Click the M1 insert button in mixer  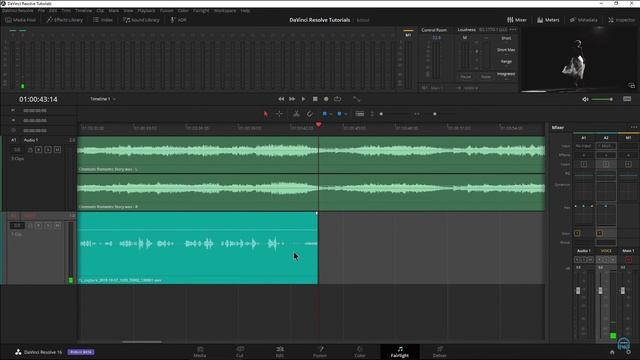(628, 164)
